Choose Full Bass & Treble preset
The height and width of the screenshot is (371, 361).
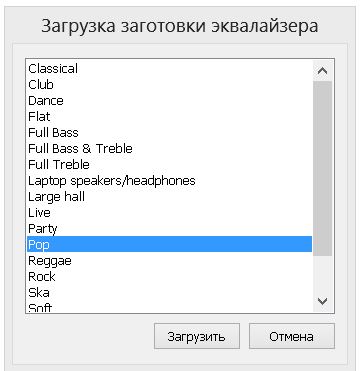(169, 149)
